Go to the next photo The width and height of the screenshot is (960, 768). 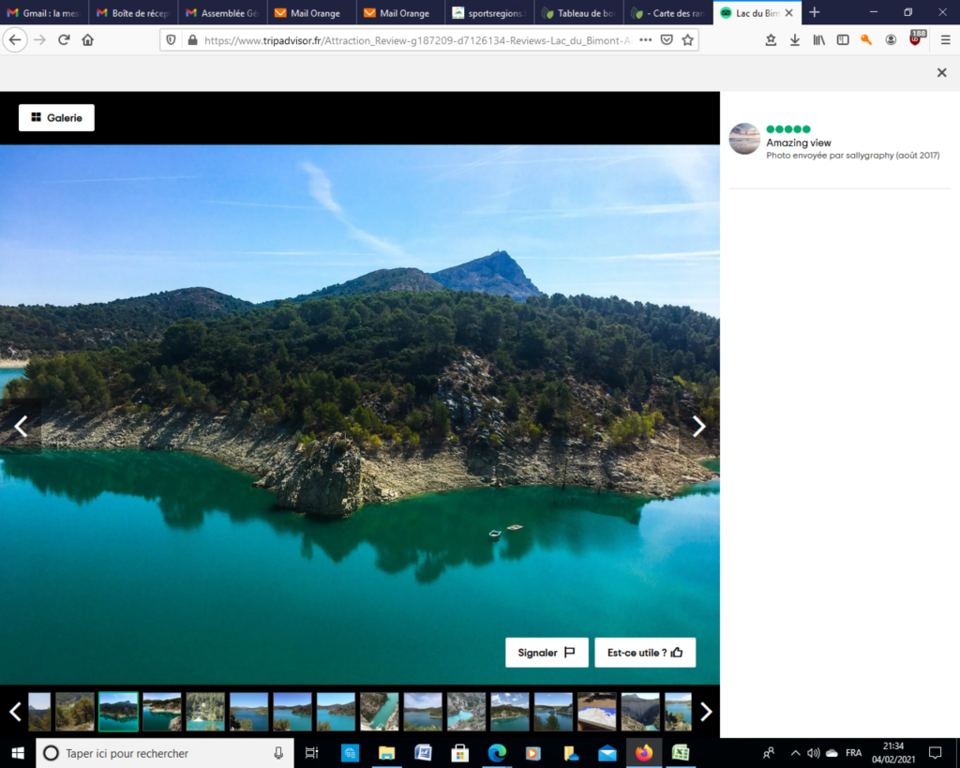coord(699,427)
